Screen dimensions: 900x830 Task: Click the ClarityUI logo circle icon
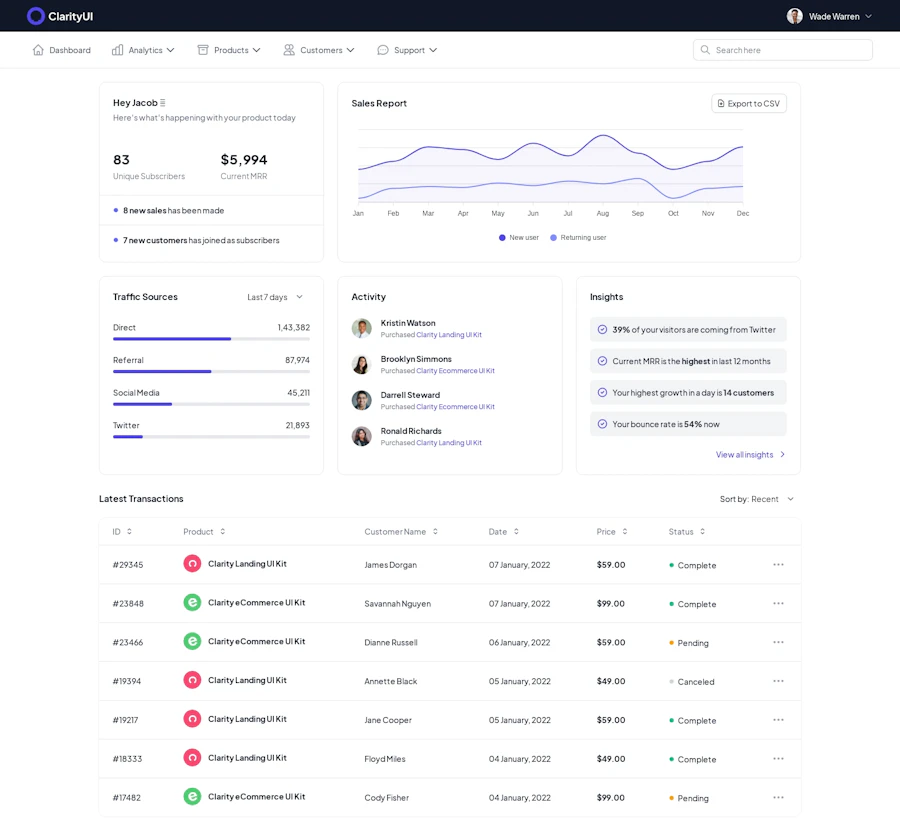(36, 16)
